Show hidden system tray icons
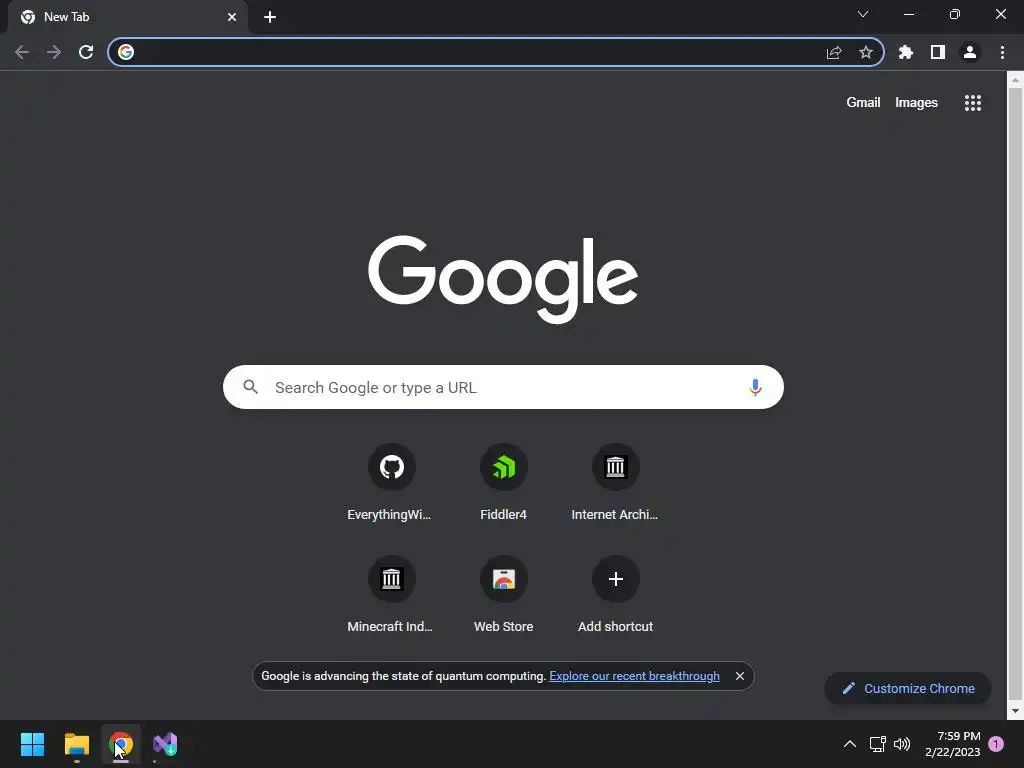Image resolution: width=1024 pixels, height=768 pixels. (850, 744)
